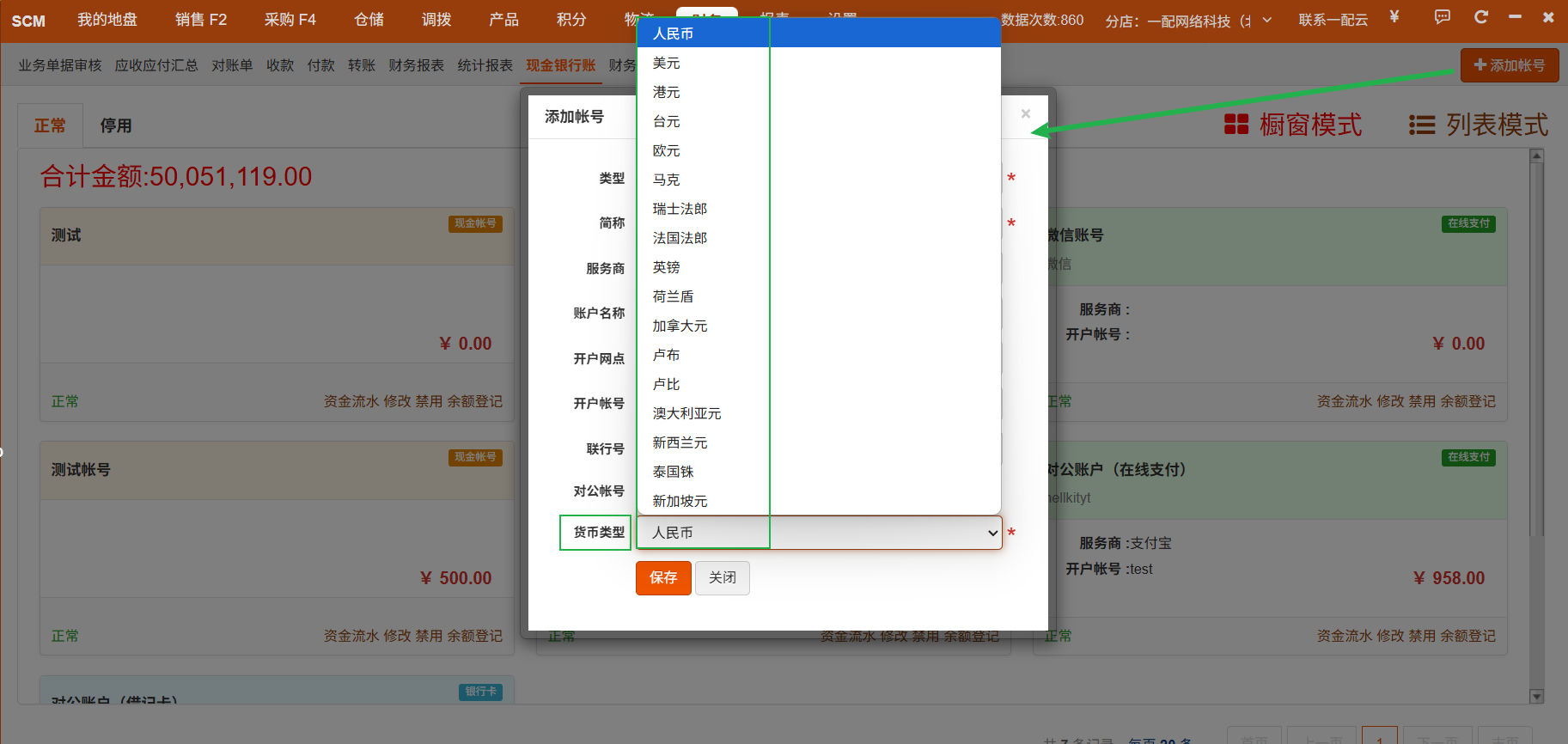Select 美元 from the currency list
This screenshot has height=744, width=1568.
pyautogui.click(x=667, y=64)
